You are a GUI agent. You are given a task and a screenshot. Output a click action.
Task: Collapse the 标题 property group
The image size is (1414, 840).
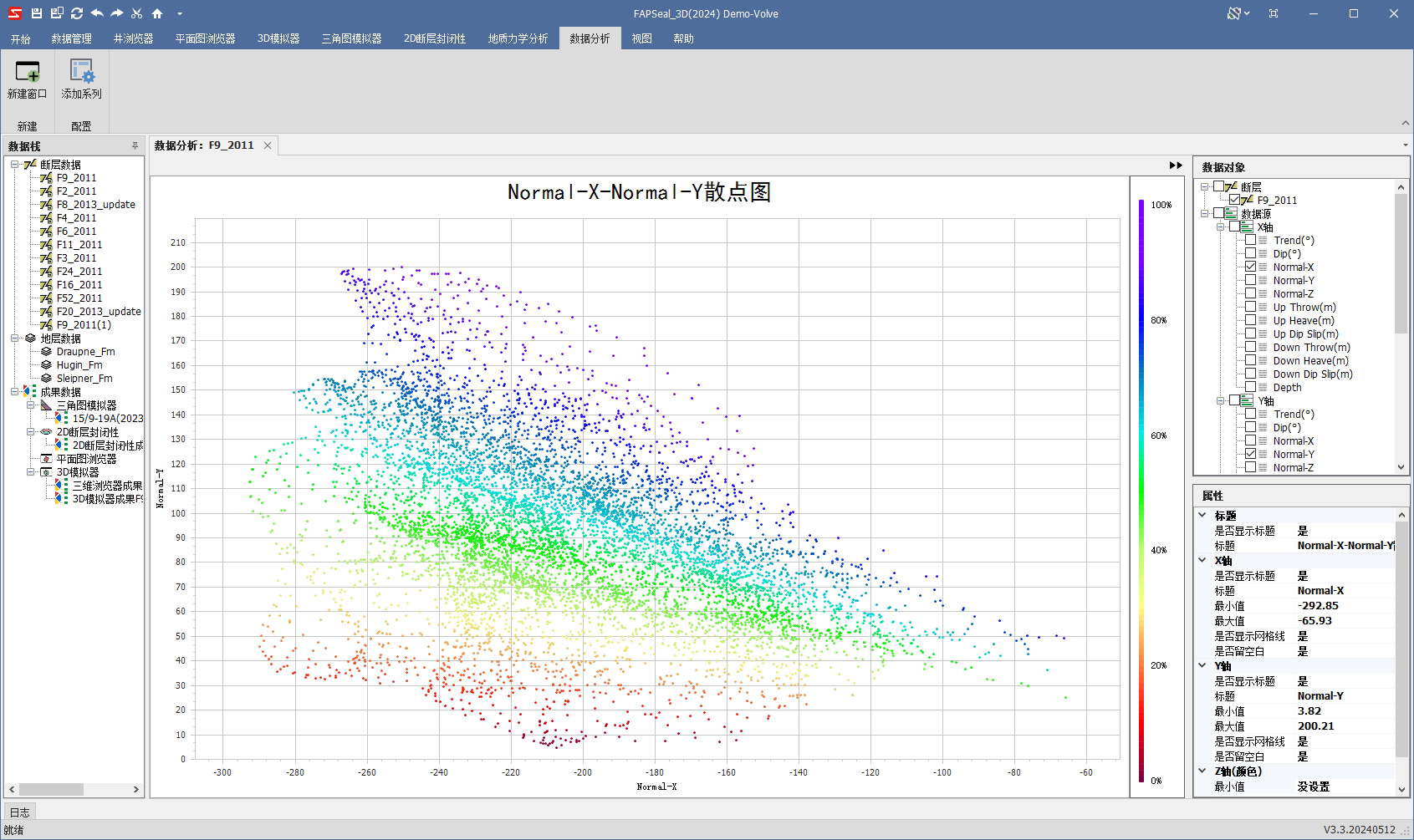1202,515
